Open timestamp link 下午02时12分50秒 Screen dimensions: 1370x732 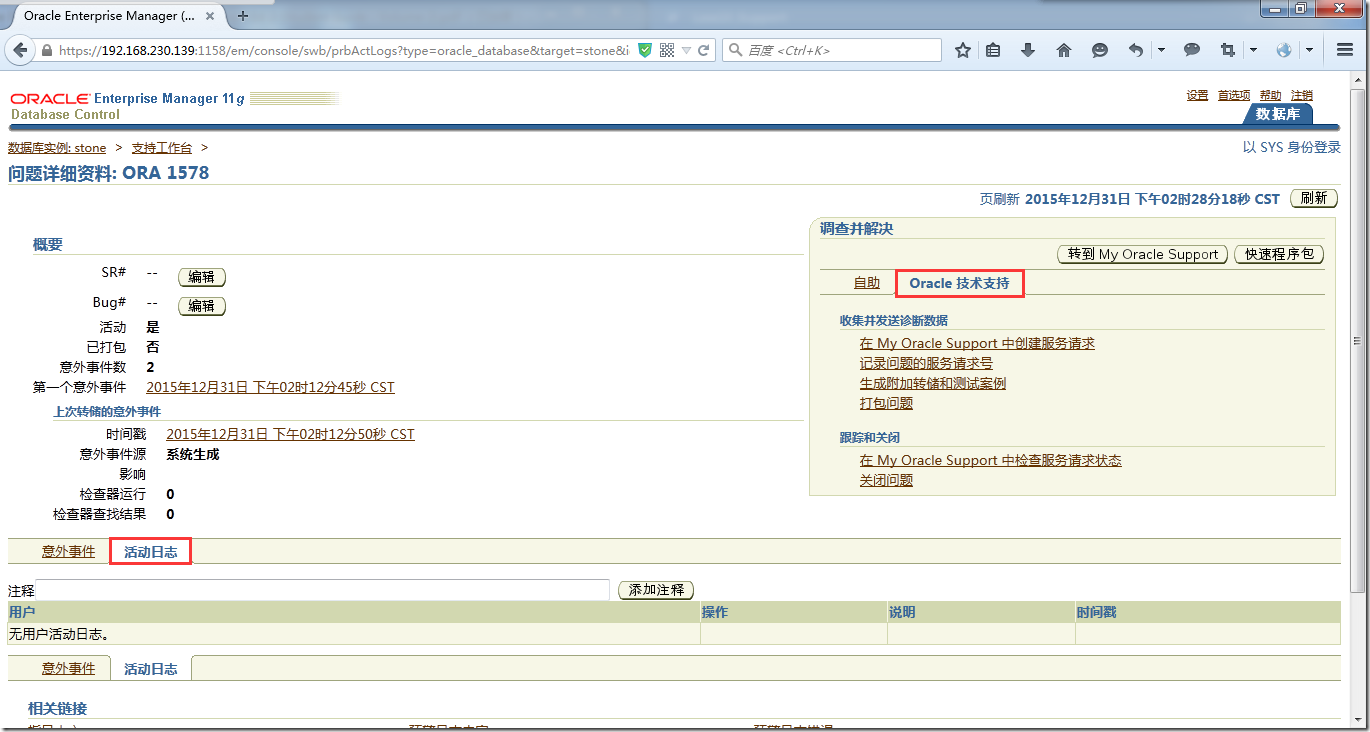(x=290, y=434)
